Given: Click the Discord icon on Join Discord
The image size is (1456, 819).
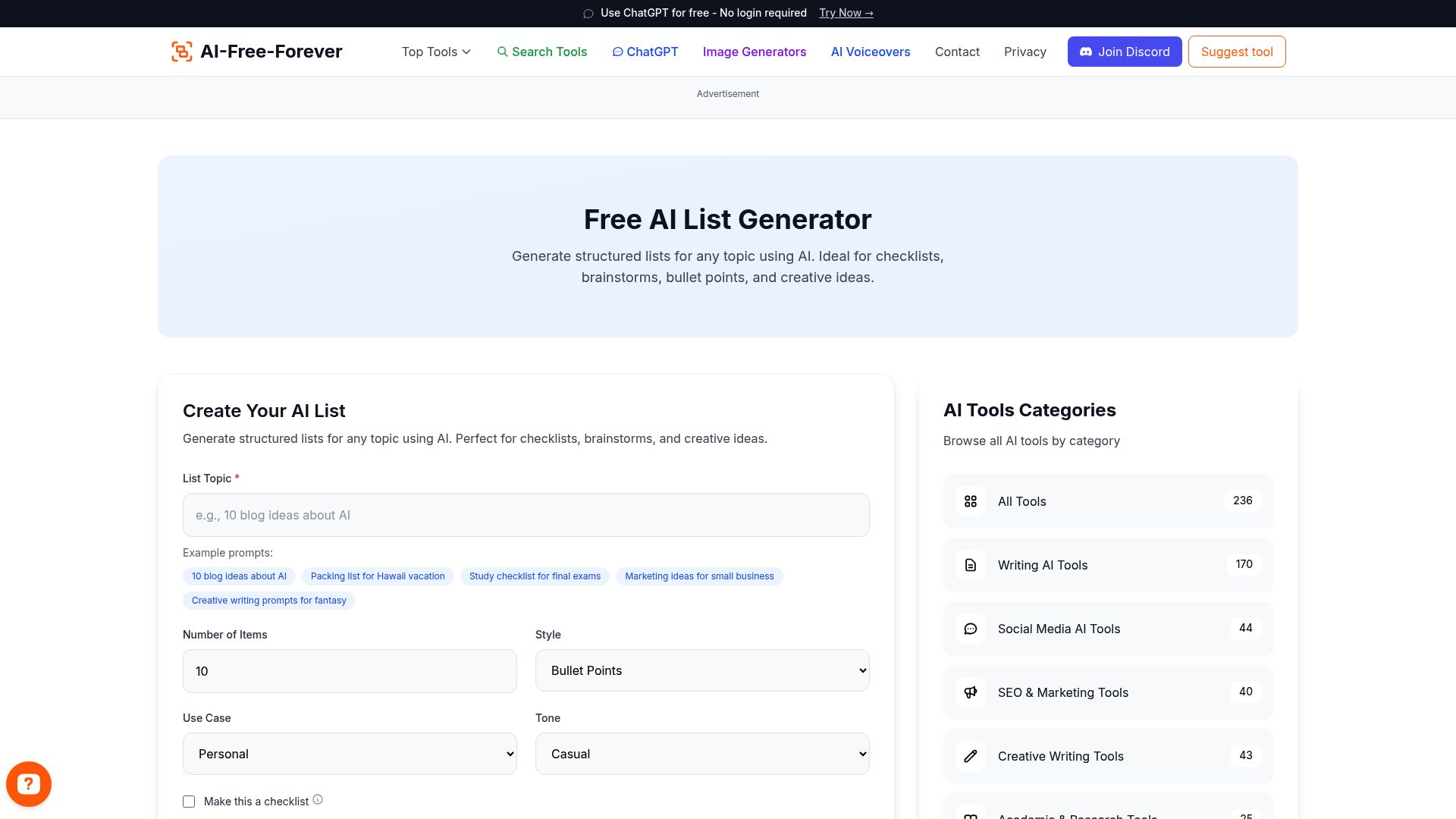Looking at the screenshot, I should click(1086, 52).
